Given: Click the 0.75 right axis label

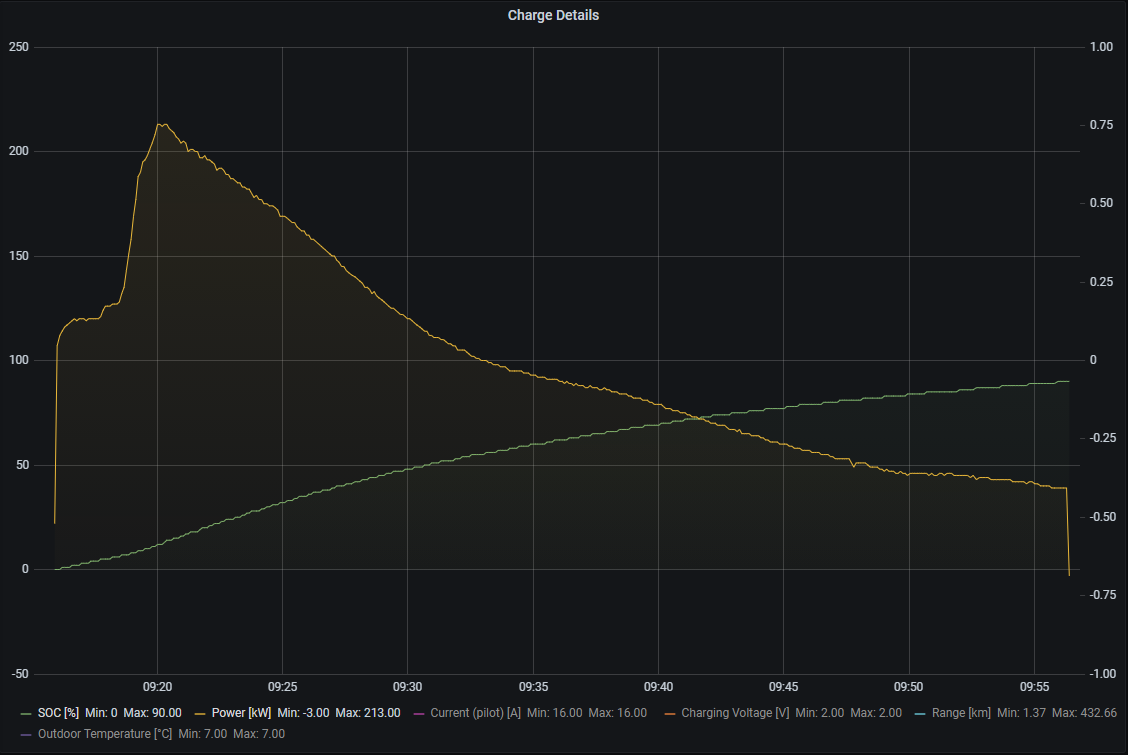Looking at the screenshot, I should (1102, 124).
